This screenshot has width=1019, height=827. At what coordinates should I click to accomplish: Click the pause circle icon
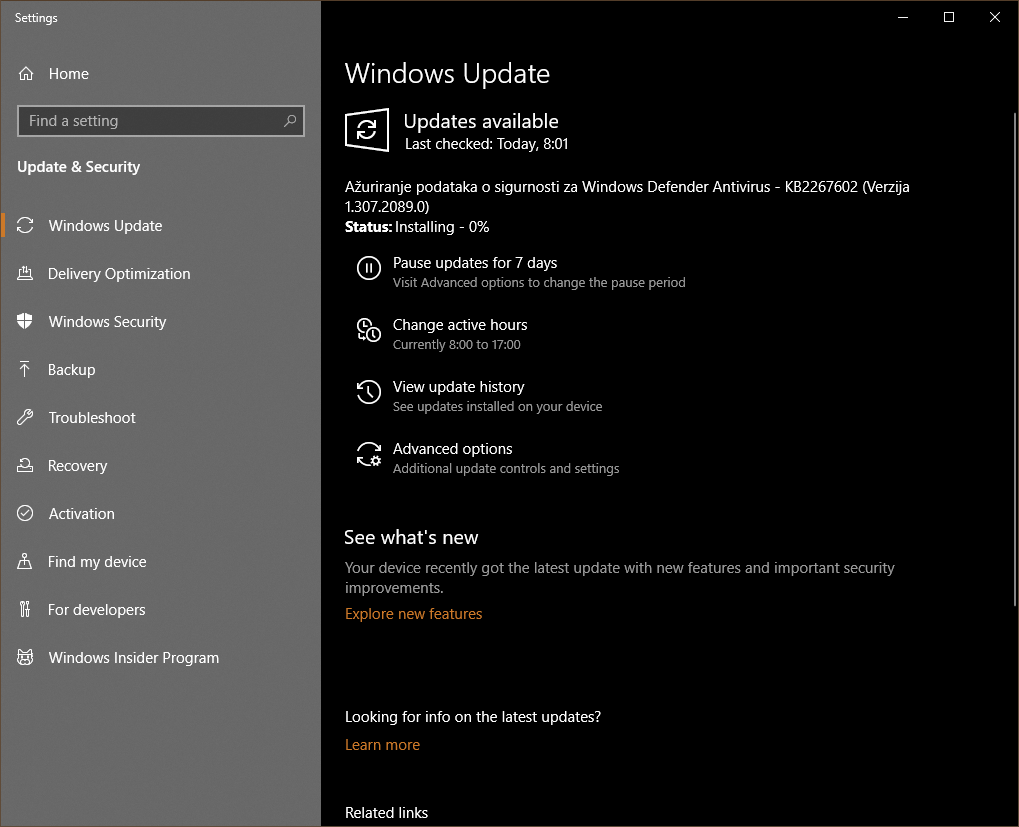click(368, 268)
